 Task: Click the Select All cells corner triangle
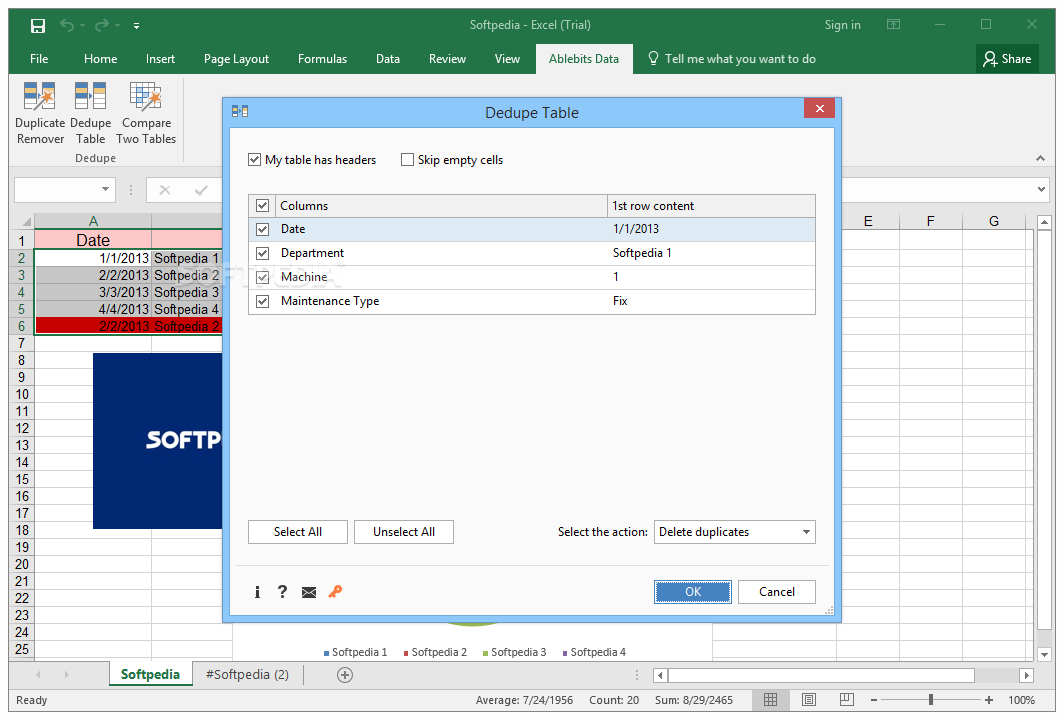(x=25, y=221)
